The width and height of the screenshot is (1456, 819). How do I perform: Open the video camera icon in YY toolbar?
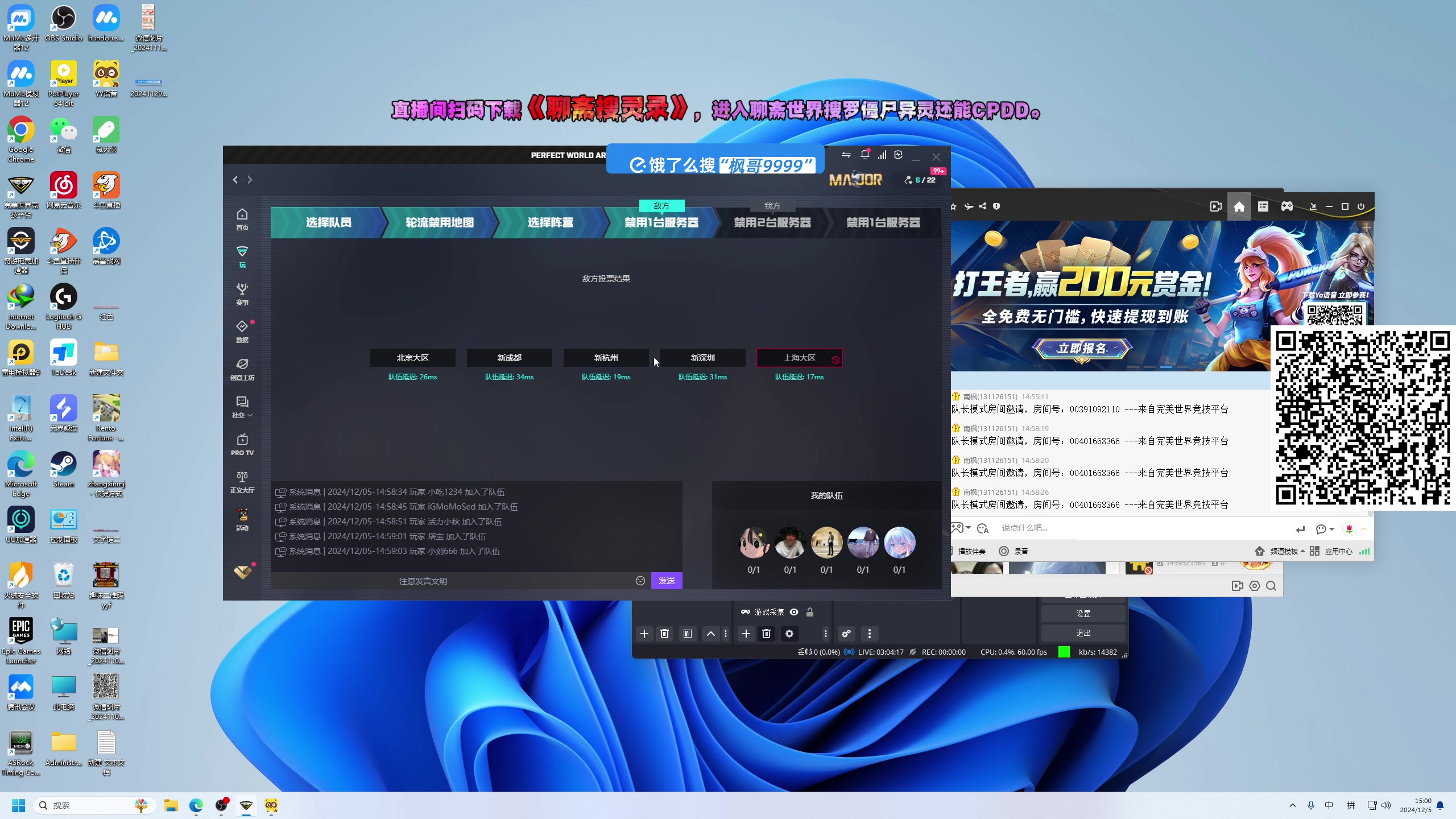pos(1216,206)
